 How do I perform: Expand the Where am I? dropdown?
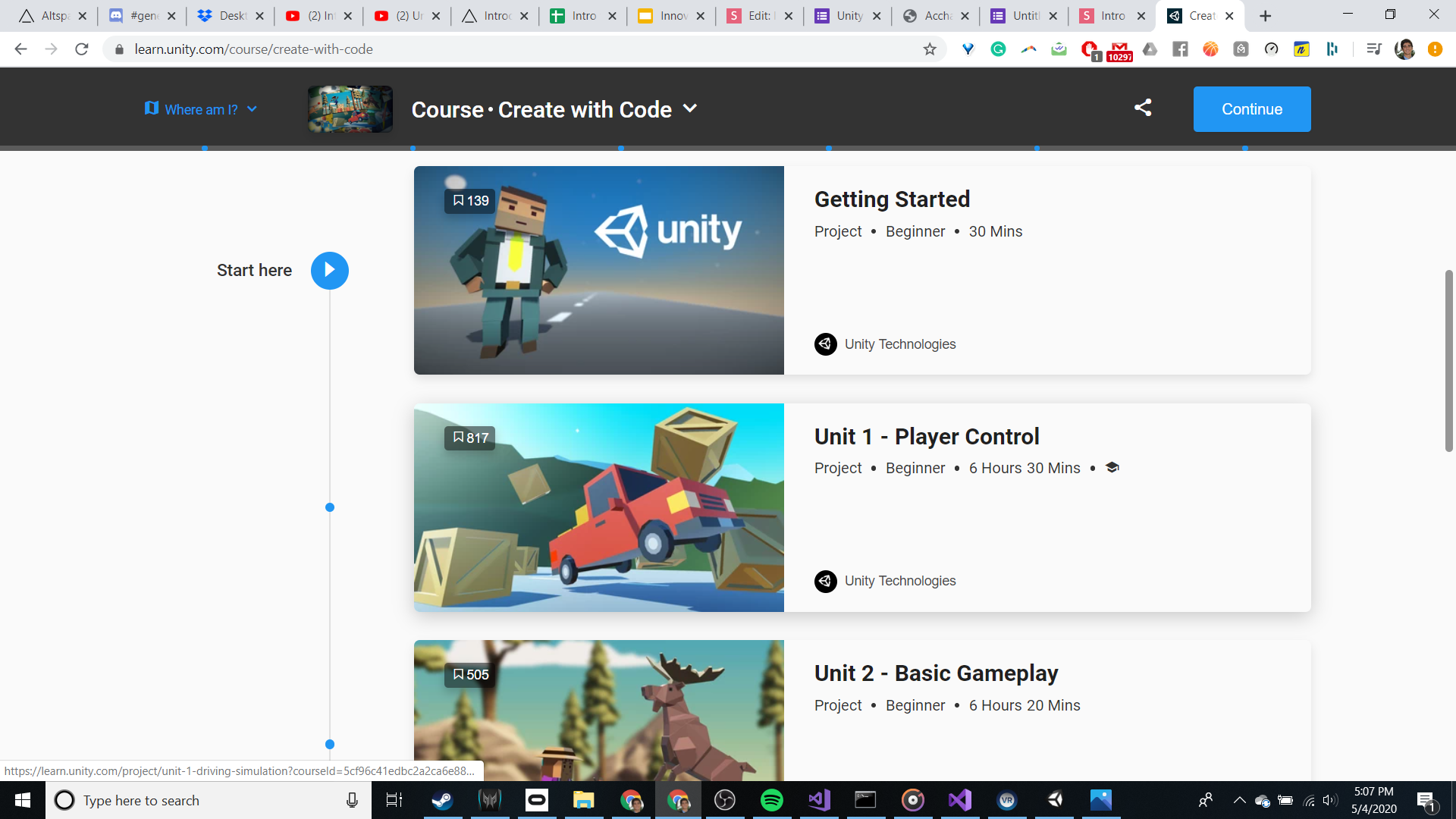[x=201, y=109]
